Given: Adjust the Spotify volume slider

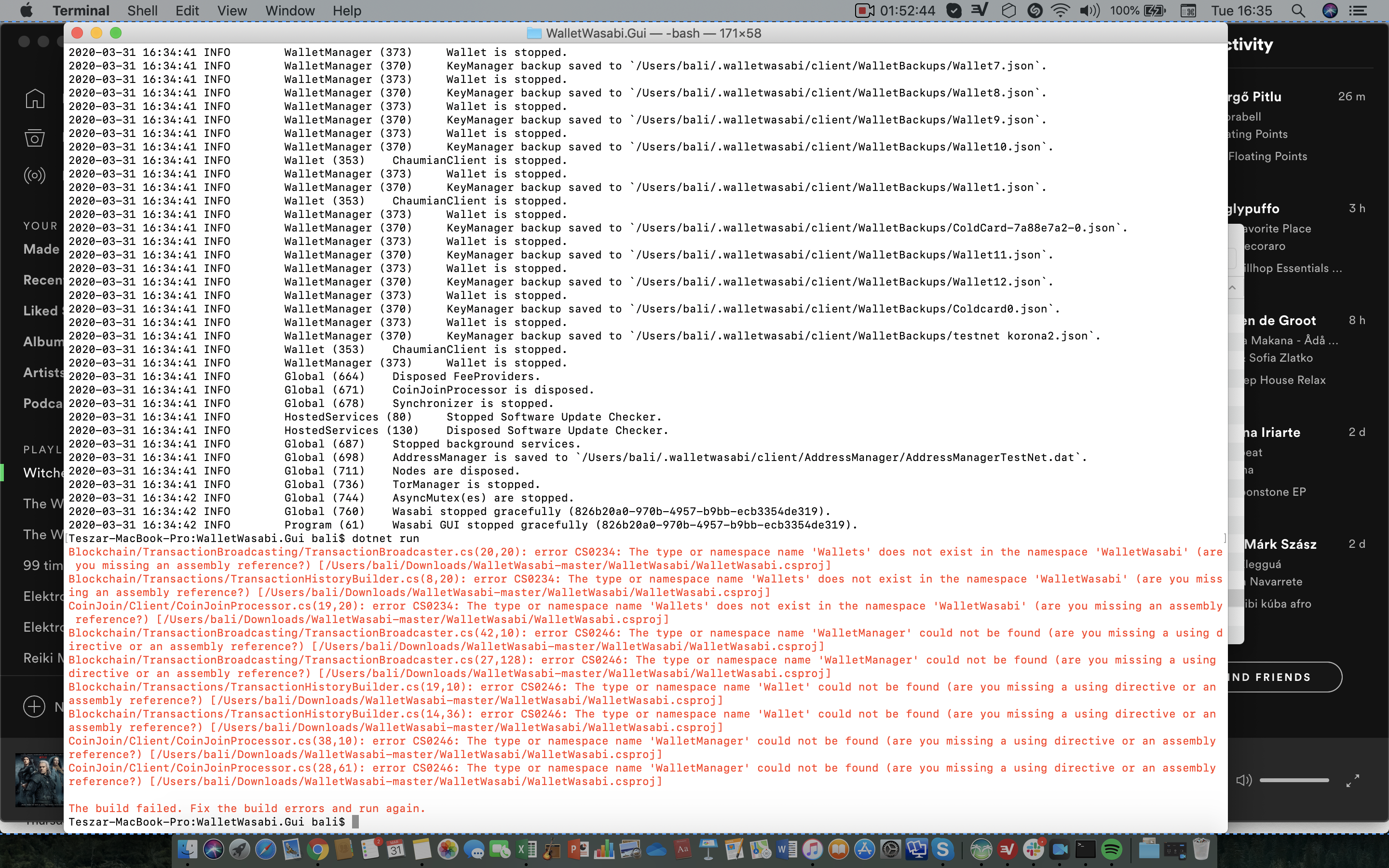Looking at the screenshot, I should [x=1294, y=780].
